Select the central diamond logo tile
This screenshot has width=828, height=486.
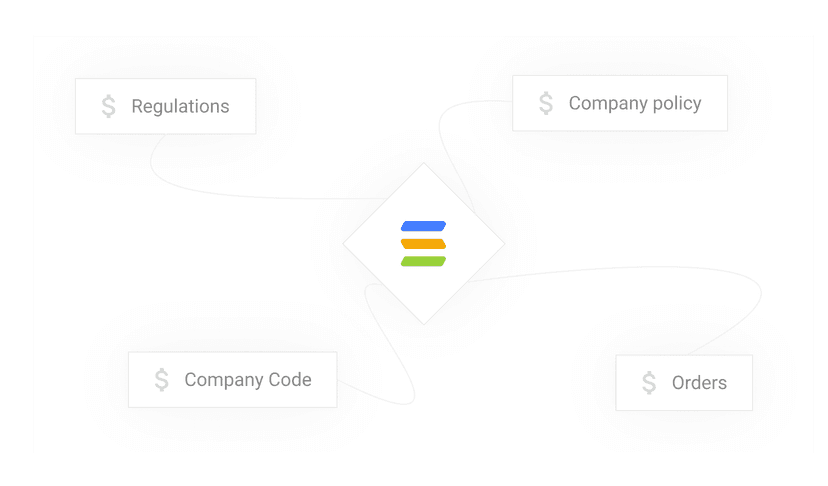(x=424, y=244)
